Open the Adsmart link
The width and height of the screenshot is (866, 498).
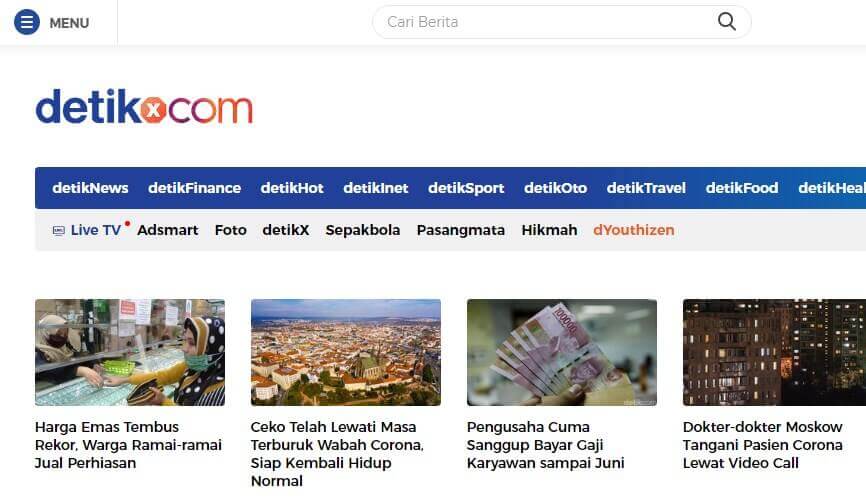pyautogui.click(x=167, y=230)
